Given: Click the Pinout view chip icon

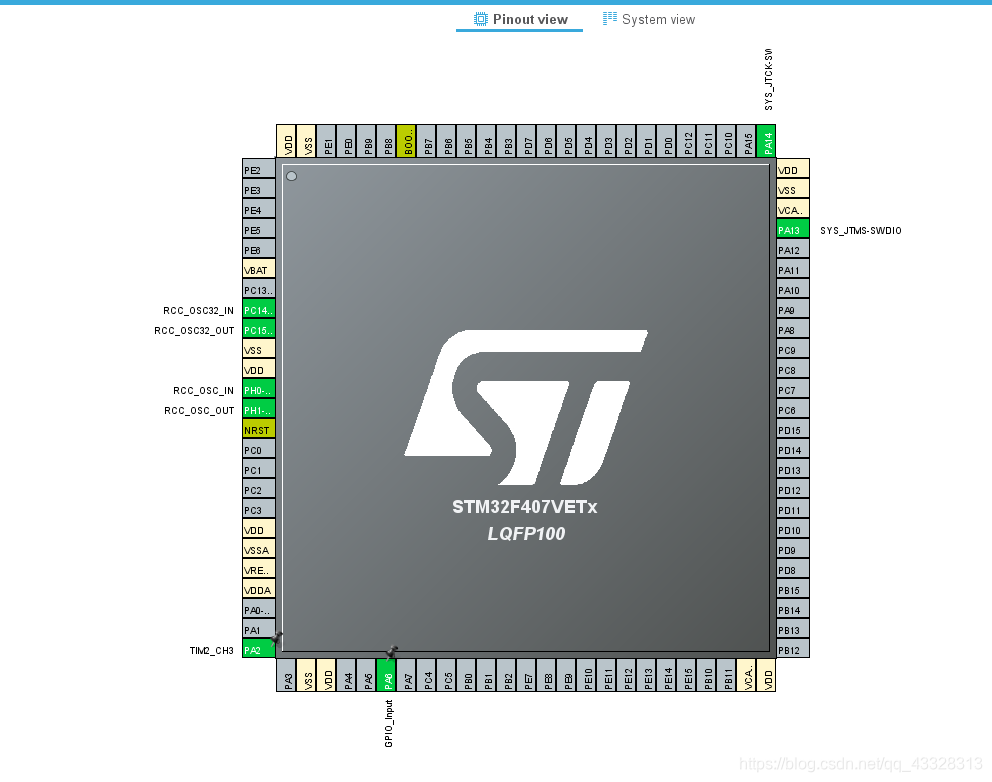Looking at the screenshot, I should (x=480, y=19).
